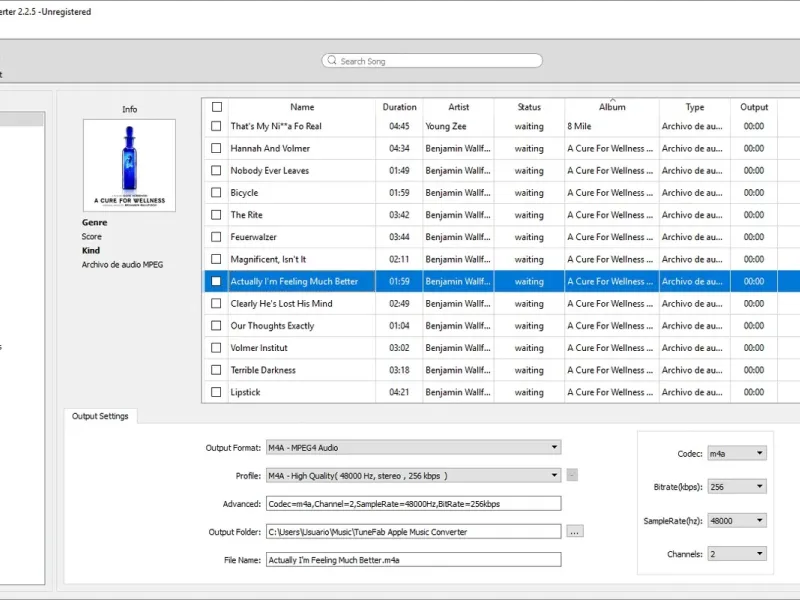Select checkbox for Actually I'm Feeling Much Better
Screen dimensions: 800x600
[x=216, y=281]
